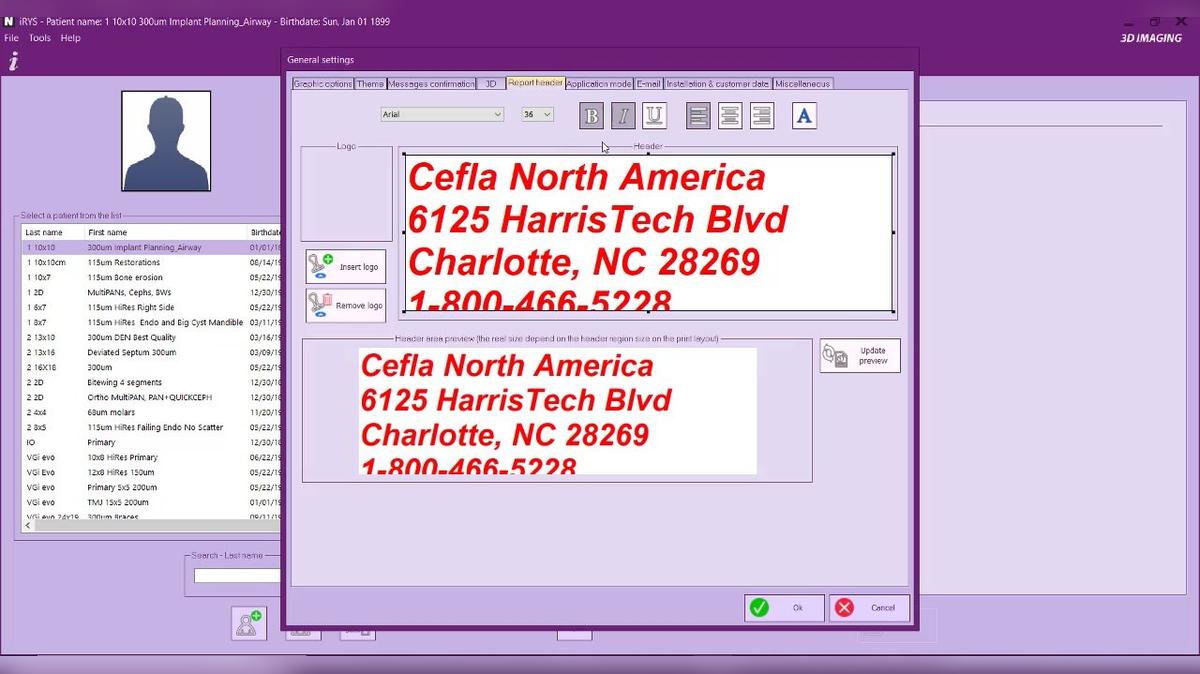Viewport: 1200px width, 674px height.
Task: Switch to the Theme tab
Action: pyautogui.click(x=370, y=84)
